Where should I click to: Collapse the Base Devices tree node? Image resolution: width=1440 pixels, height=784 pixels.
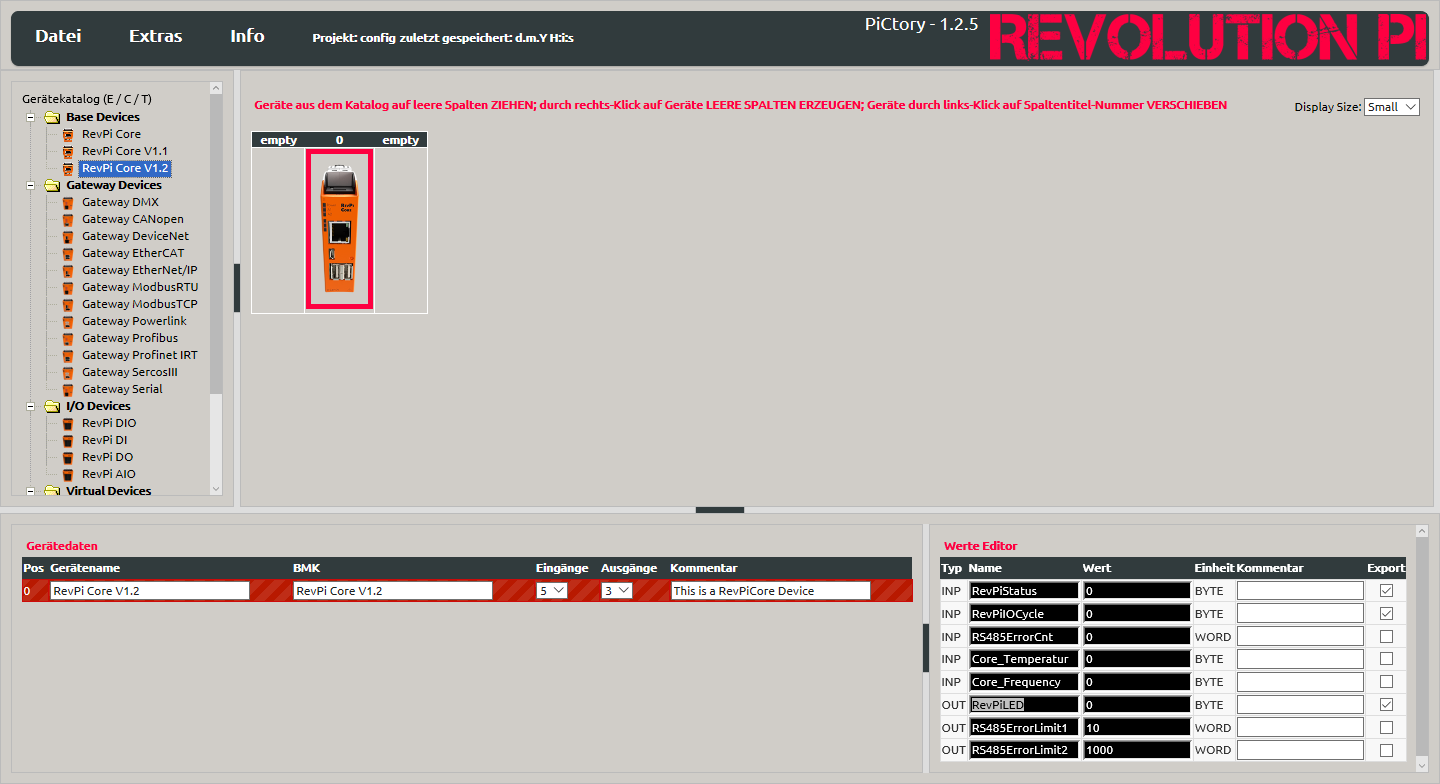[x=30, y=117]
